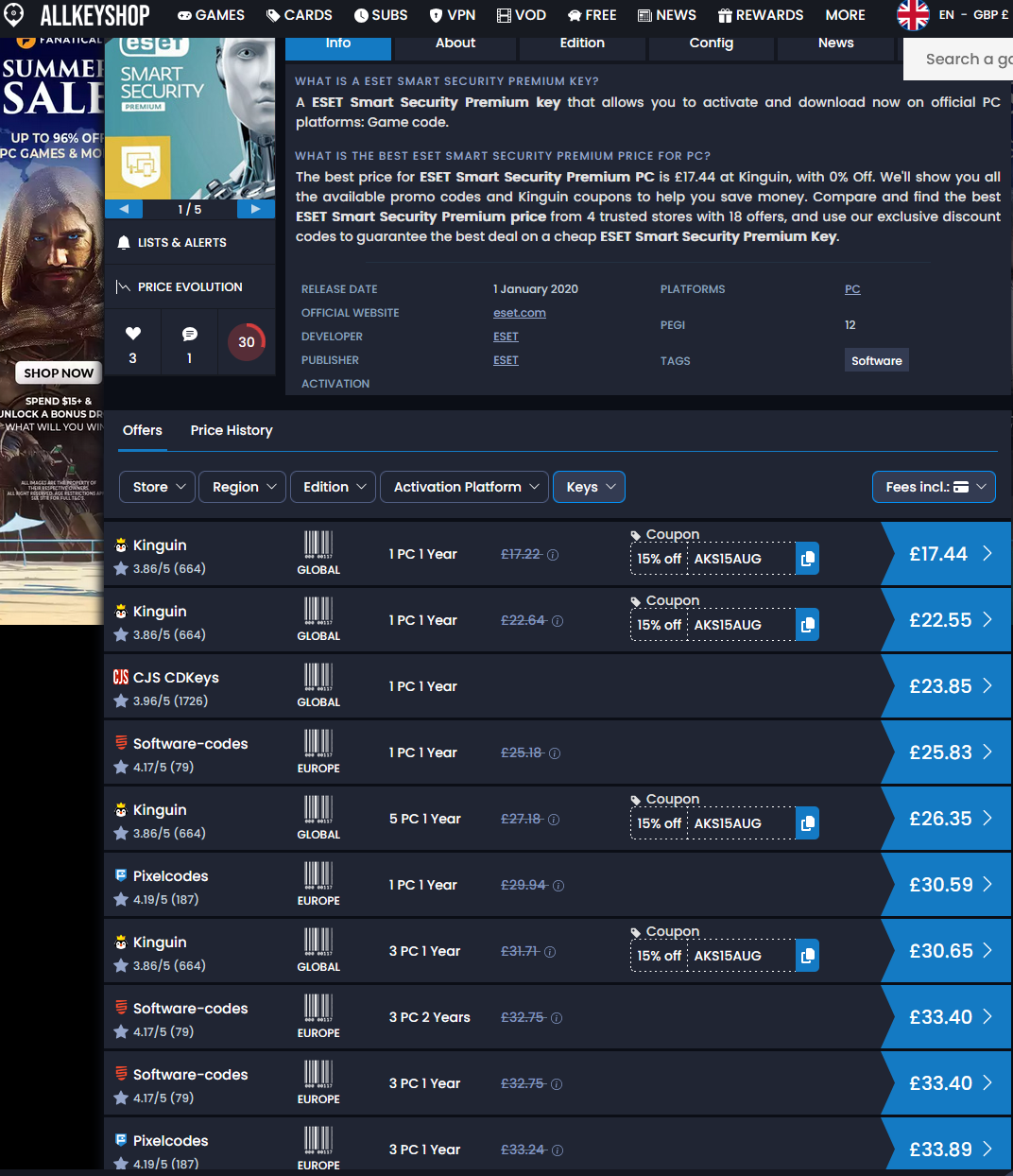This screenshot has height=1176, width=1013.
Task: Copy coupon on Kinguin £22.55 offer
Action: click(x=808, y=625)
